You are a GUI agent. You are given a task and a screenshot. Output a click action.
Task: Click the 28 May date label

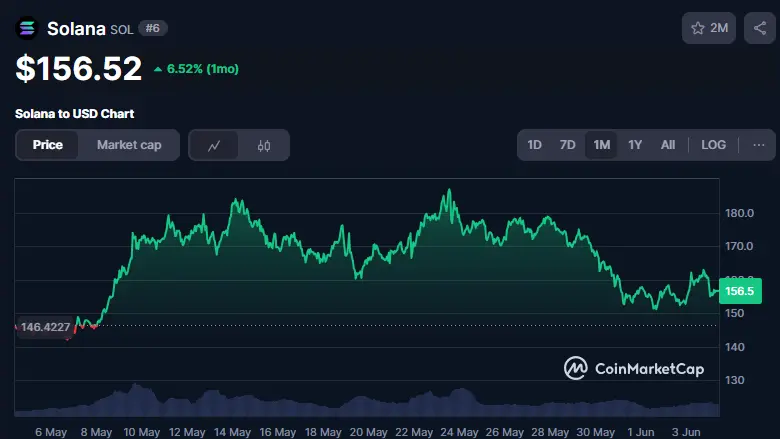(550, 432)
